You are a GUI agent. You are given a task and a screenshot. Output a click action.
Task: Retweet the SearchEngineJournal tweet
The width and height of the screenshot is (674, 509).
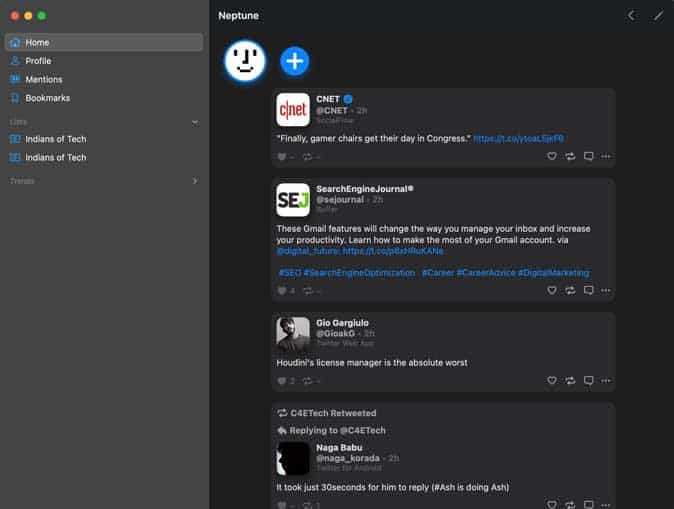[x=570, y=291]
